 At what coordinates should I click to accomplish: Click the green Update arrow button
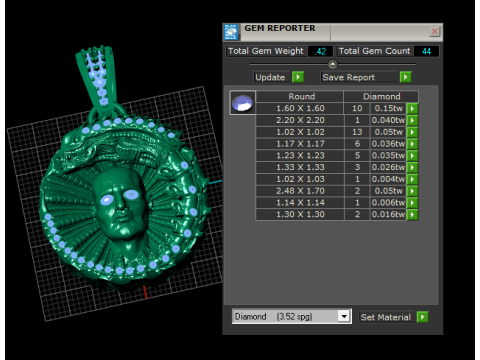coord(298,77)
